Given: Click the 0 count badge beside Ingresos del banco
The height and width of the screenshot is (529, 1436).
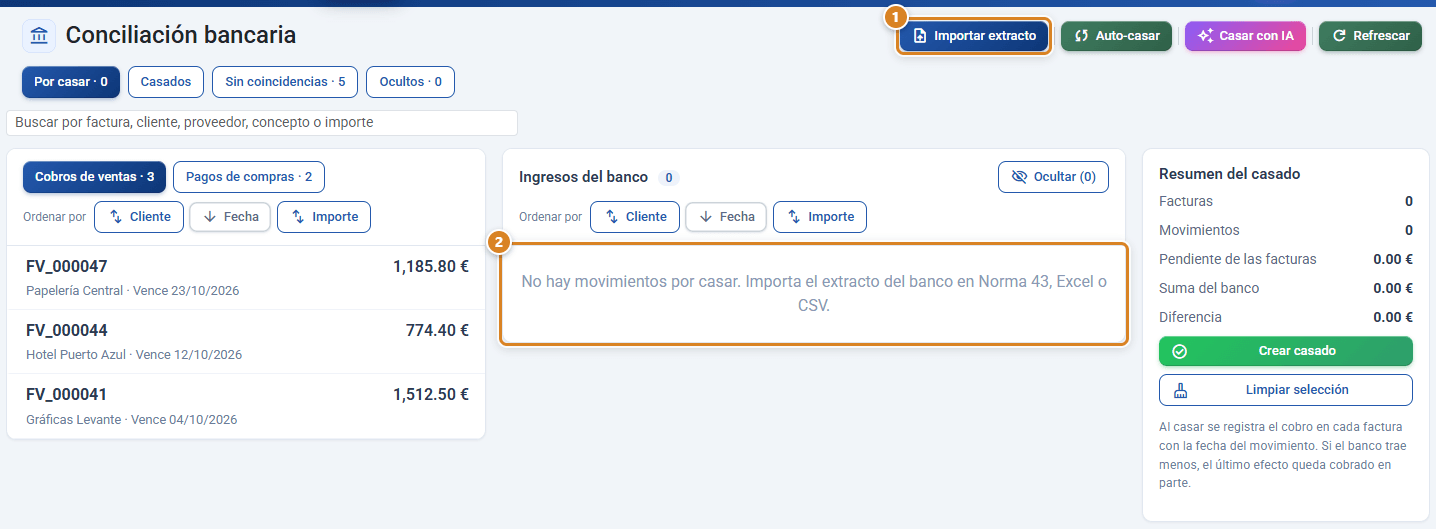Looking at the screenshot, I should coord(668,178).
